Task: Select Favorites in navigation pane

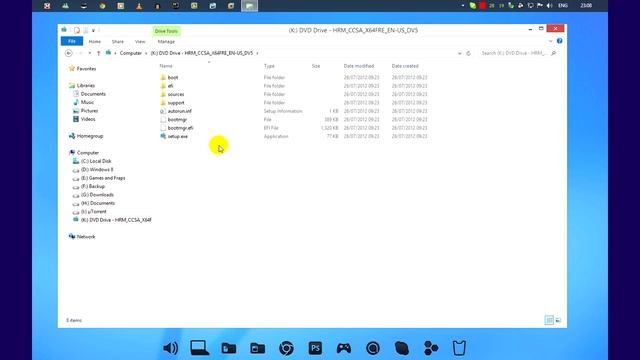Action: 83,69
